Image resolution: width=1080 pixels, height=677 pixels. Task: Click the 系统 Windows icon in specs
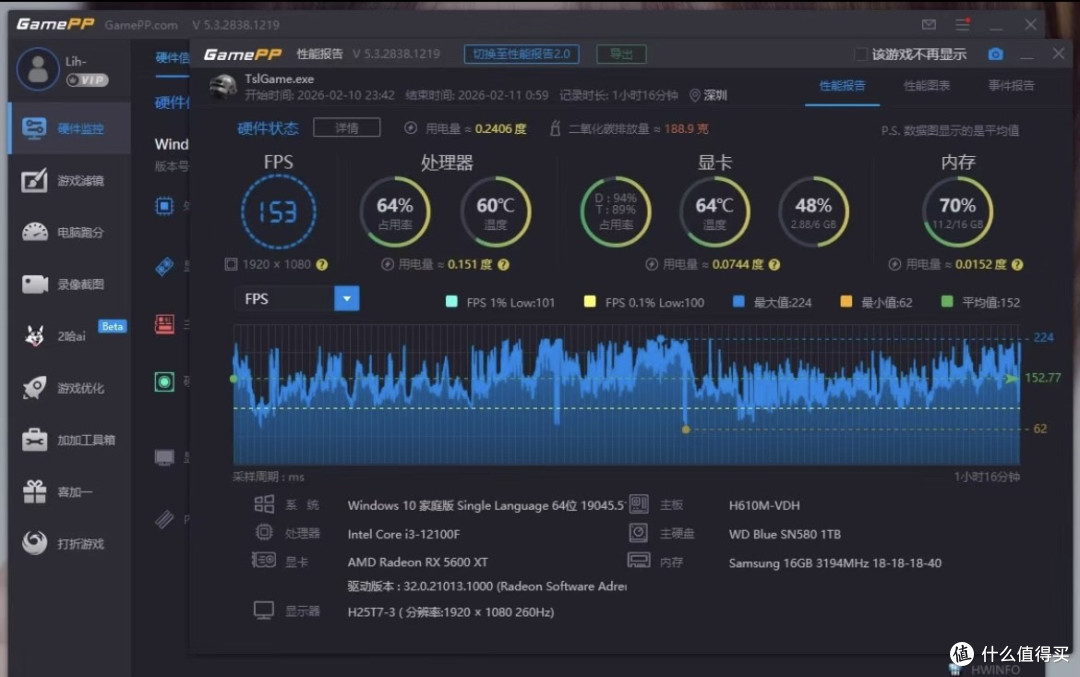point(264,504)
